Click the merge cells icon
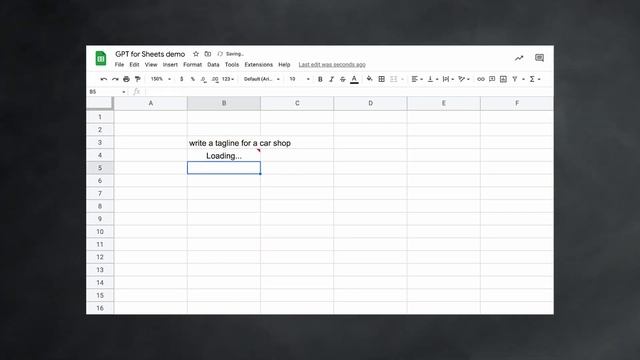640x360 pixels. (393, 79)
